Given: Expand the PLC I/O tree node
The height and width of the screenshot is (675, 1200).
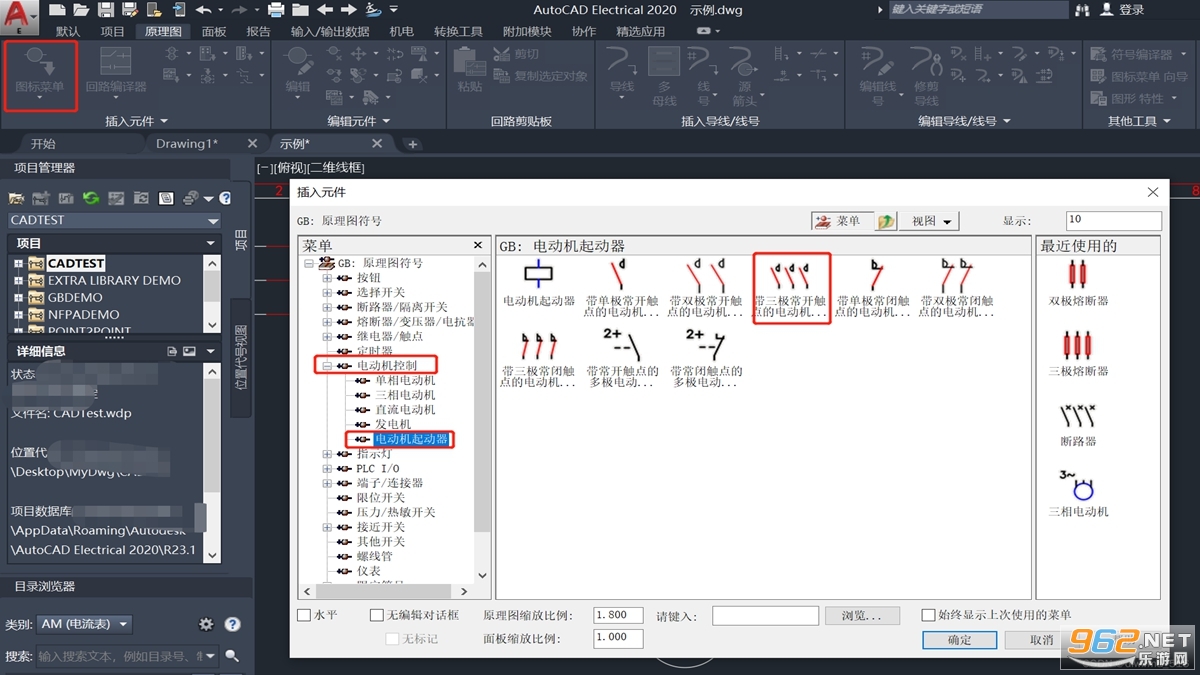Looking at the screenshot, I should click(327, 468).
